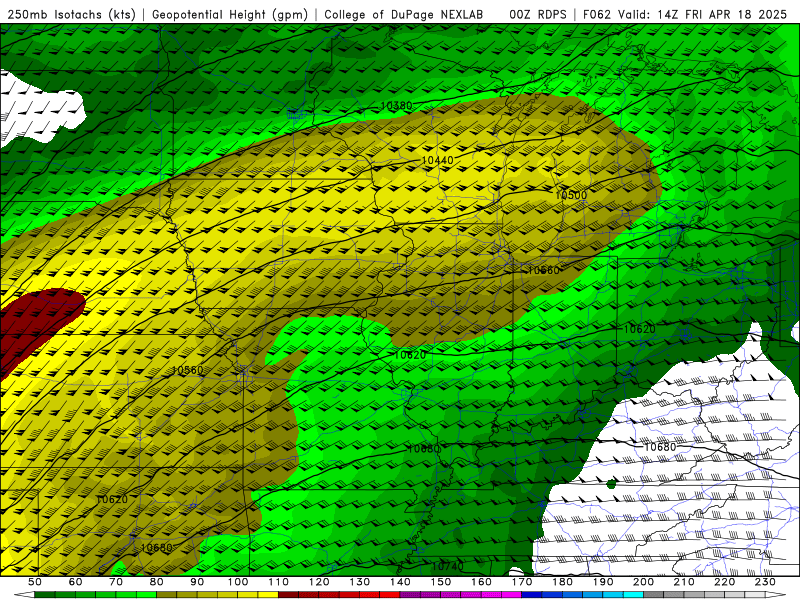Click the 170 value on the color scale

click(522, 582)
